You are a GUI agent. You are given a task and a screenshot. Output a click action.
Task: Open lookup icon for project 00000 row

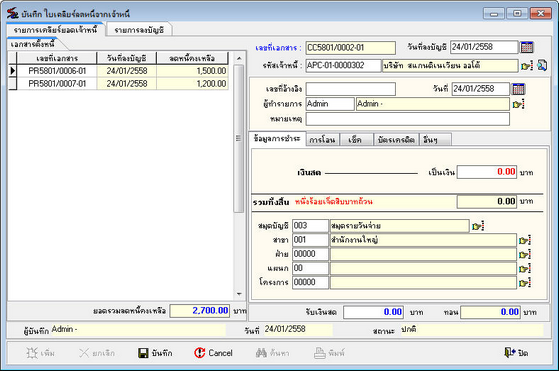click(x=525, y=283)
